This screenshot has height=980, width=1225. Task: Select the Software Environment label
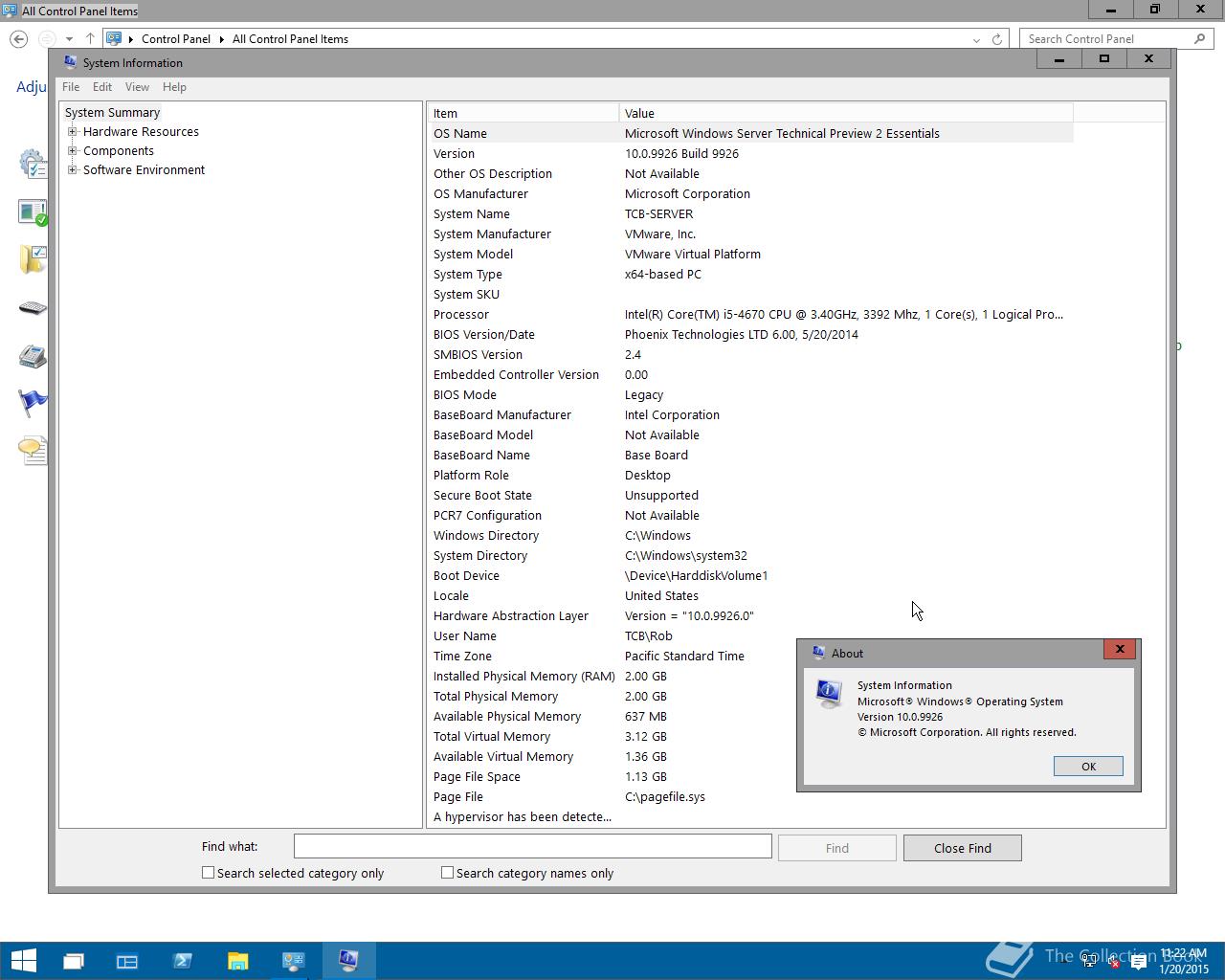[144, 170]
